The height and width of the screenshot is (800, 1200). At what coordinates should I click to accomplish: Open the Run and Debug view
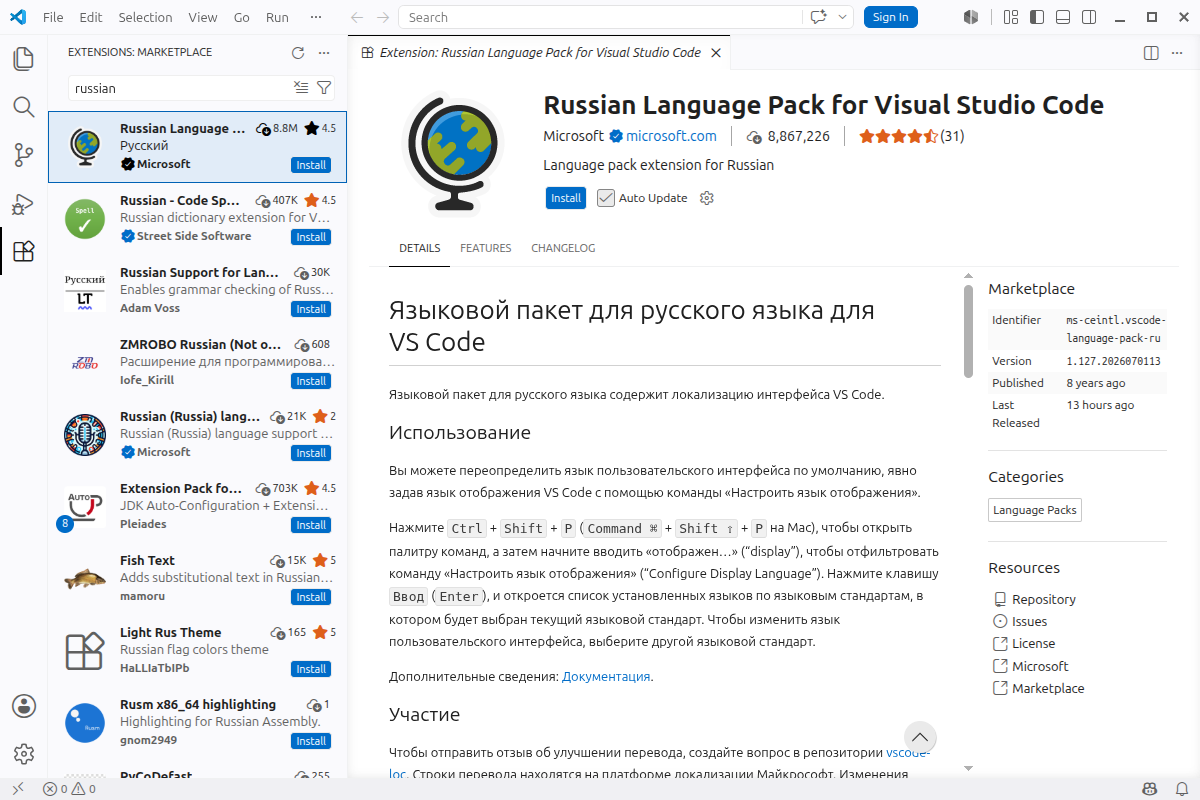(x=24, y=203)
